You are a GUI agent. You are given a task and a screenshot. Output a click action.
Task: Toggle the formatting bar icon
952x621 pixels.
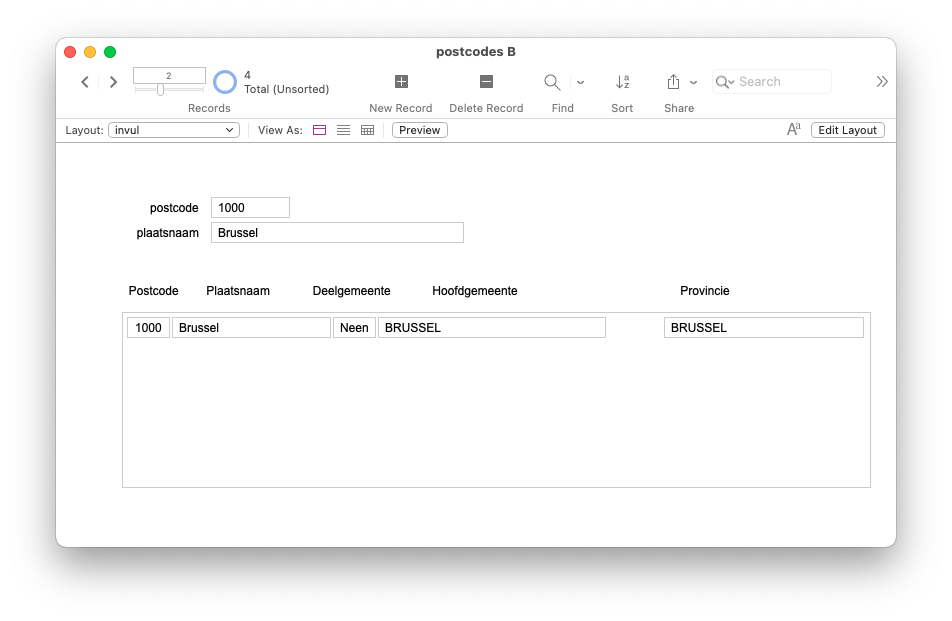coord(794,130)
